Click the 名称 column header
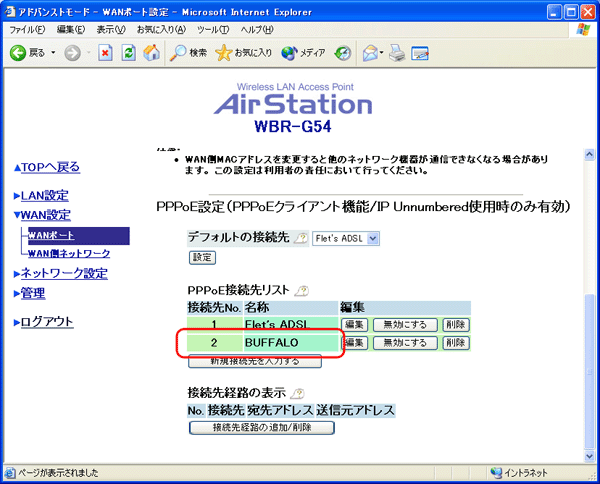Image resolution: width=600 pixels, height=484 pixels. tap(291, 308)
